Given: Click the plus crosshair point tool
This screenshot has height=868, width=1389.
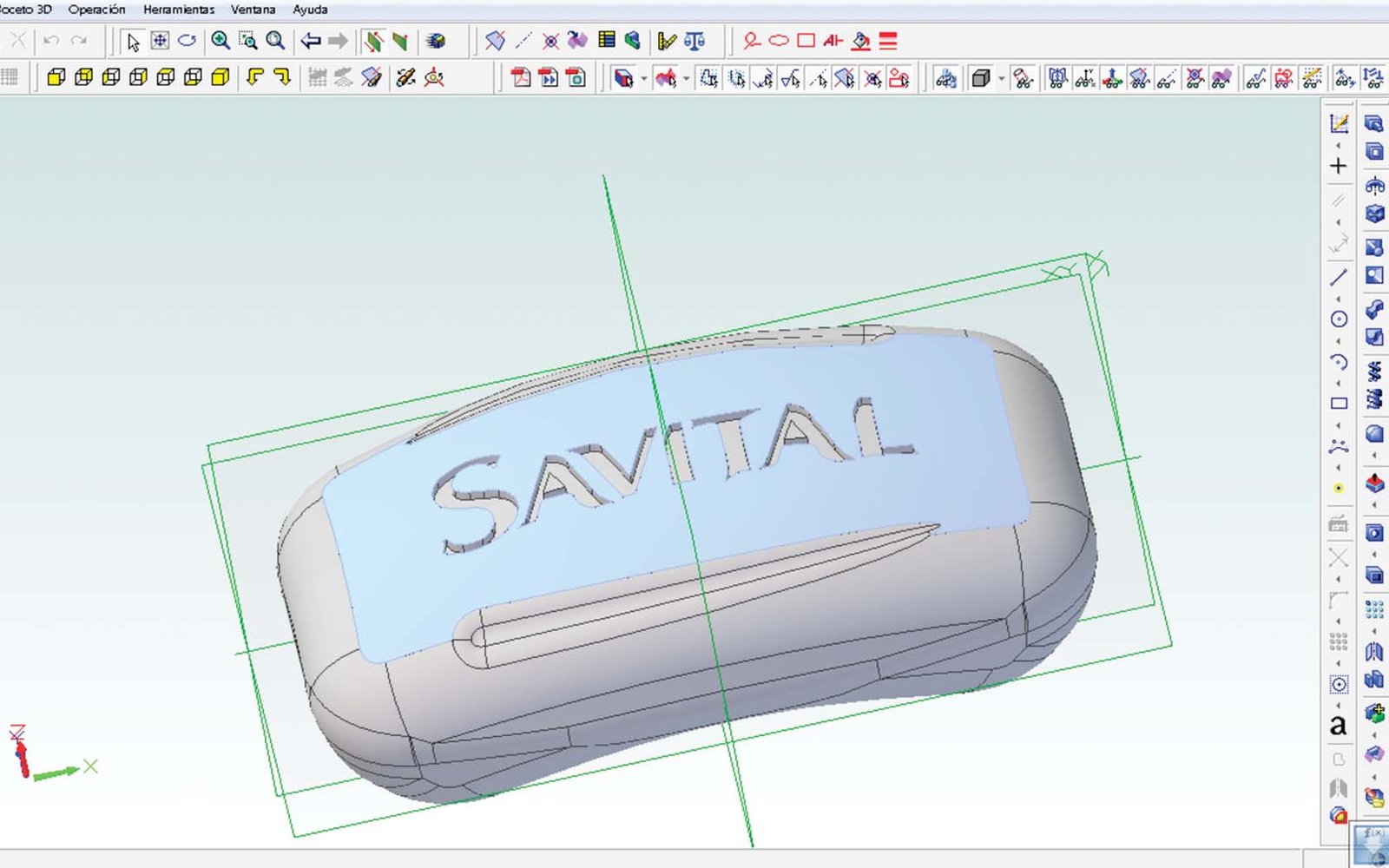Looking at the screenshot, I should click(x=1339, y=166).
